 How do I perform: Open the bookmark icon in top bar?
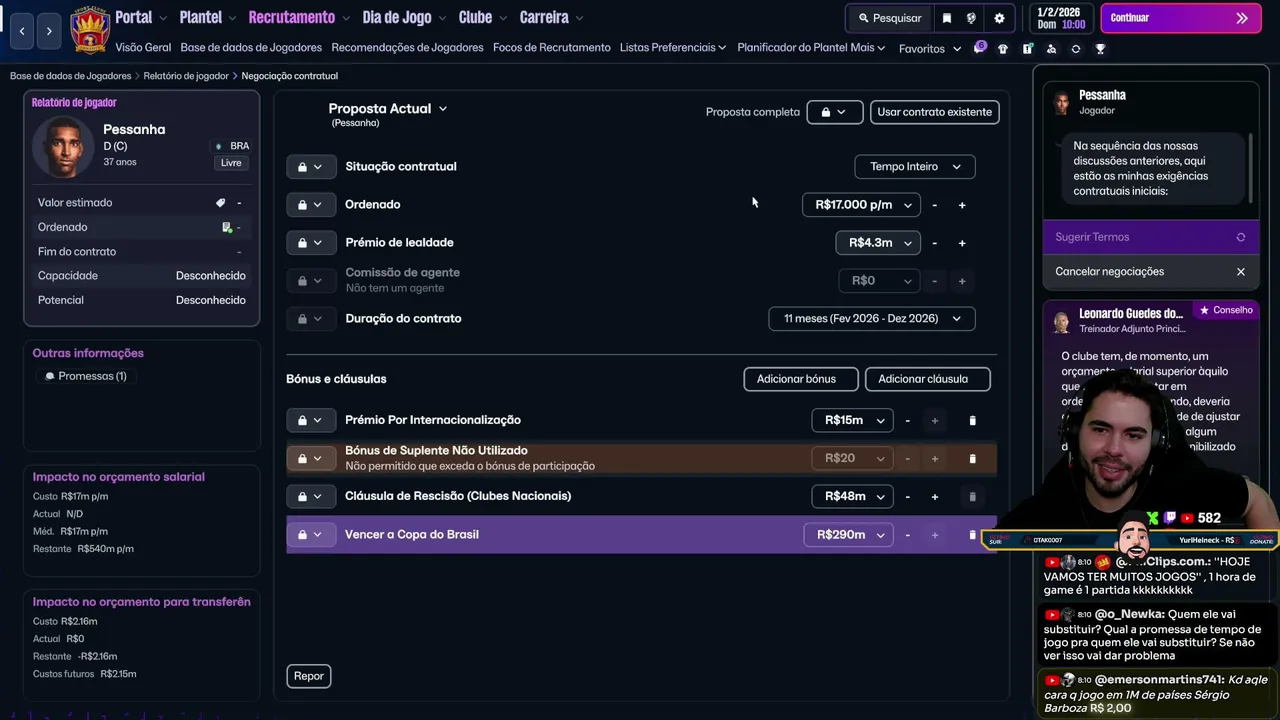pyautogui.click(x=947, y=18)
